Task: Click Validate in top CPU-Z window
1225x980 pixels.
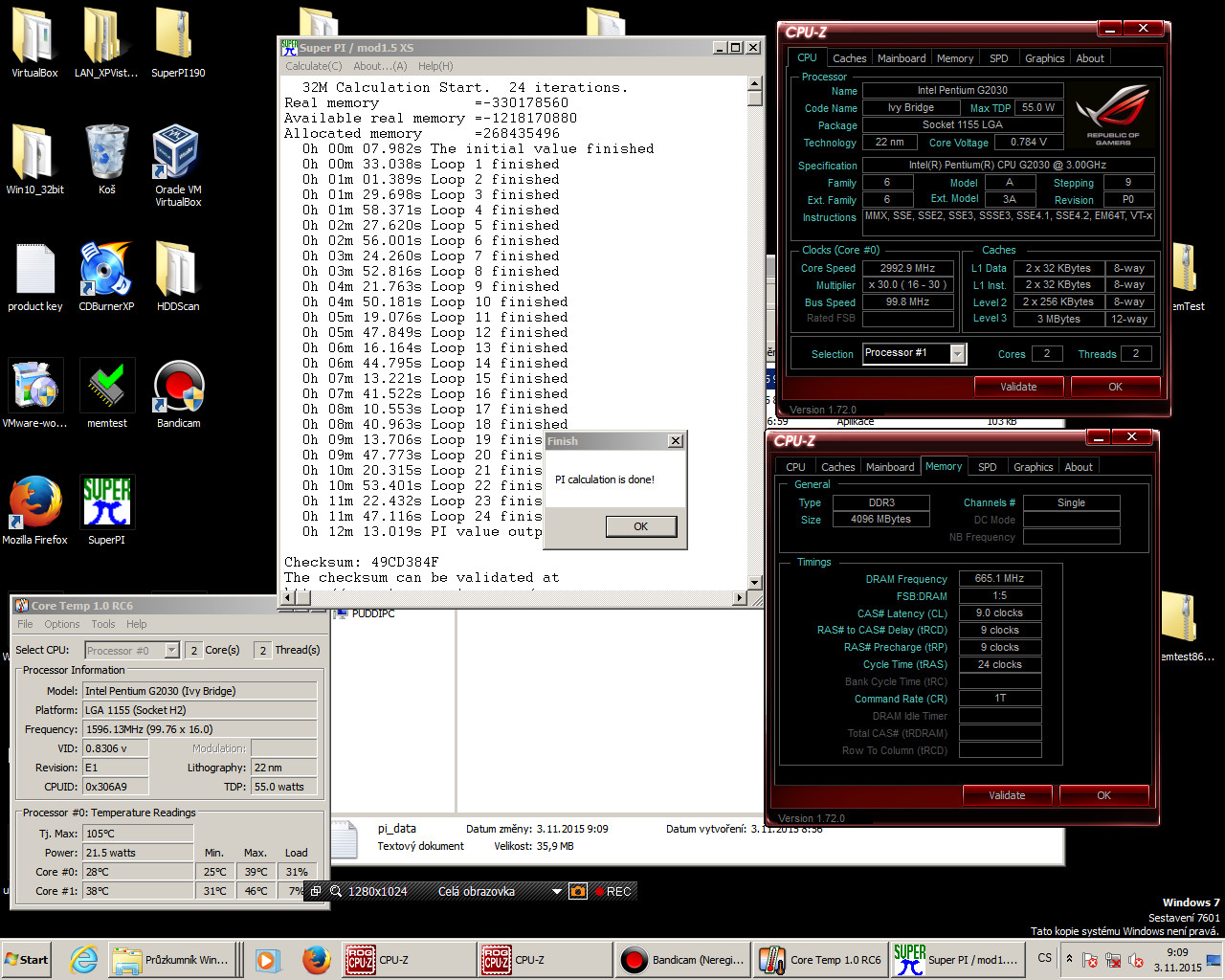Action: (x=1018, y=387)
